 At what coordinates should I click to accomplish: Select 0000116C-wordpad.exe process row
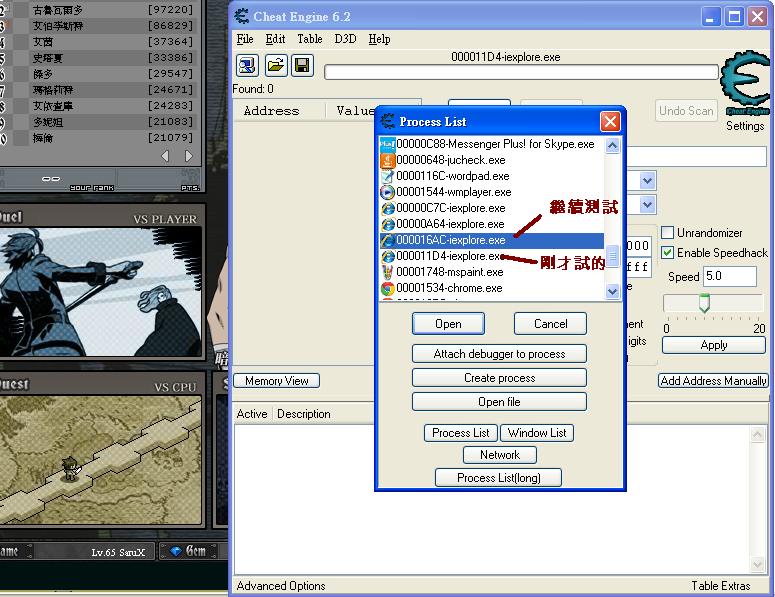[492, 176]
